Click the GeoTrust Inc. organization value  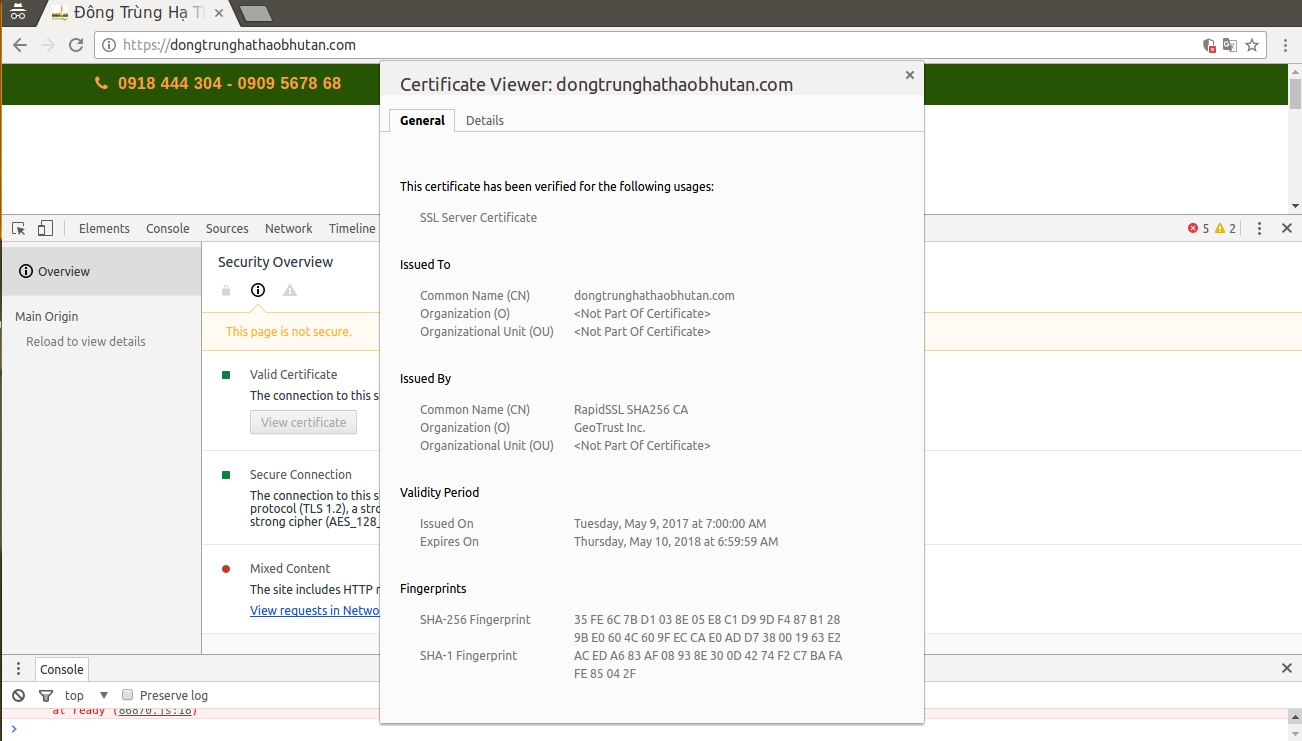click(610, 427)
